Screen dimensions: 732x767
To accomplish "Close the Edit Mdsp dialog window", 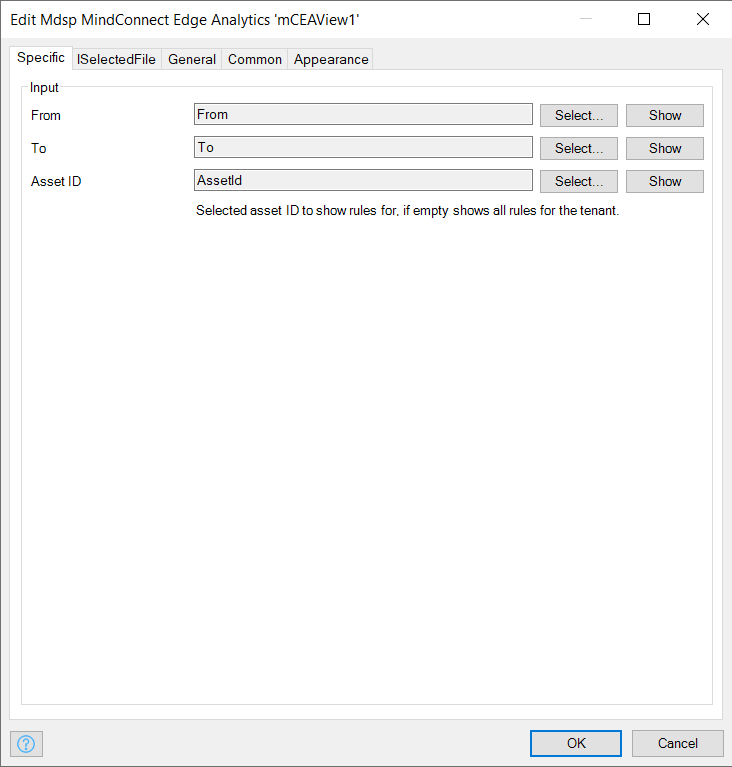I will click(703, 19).
